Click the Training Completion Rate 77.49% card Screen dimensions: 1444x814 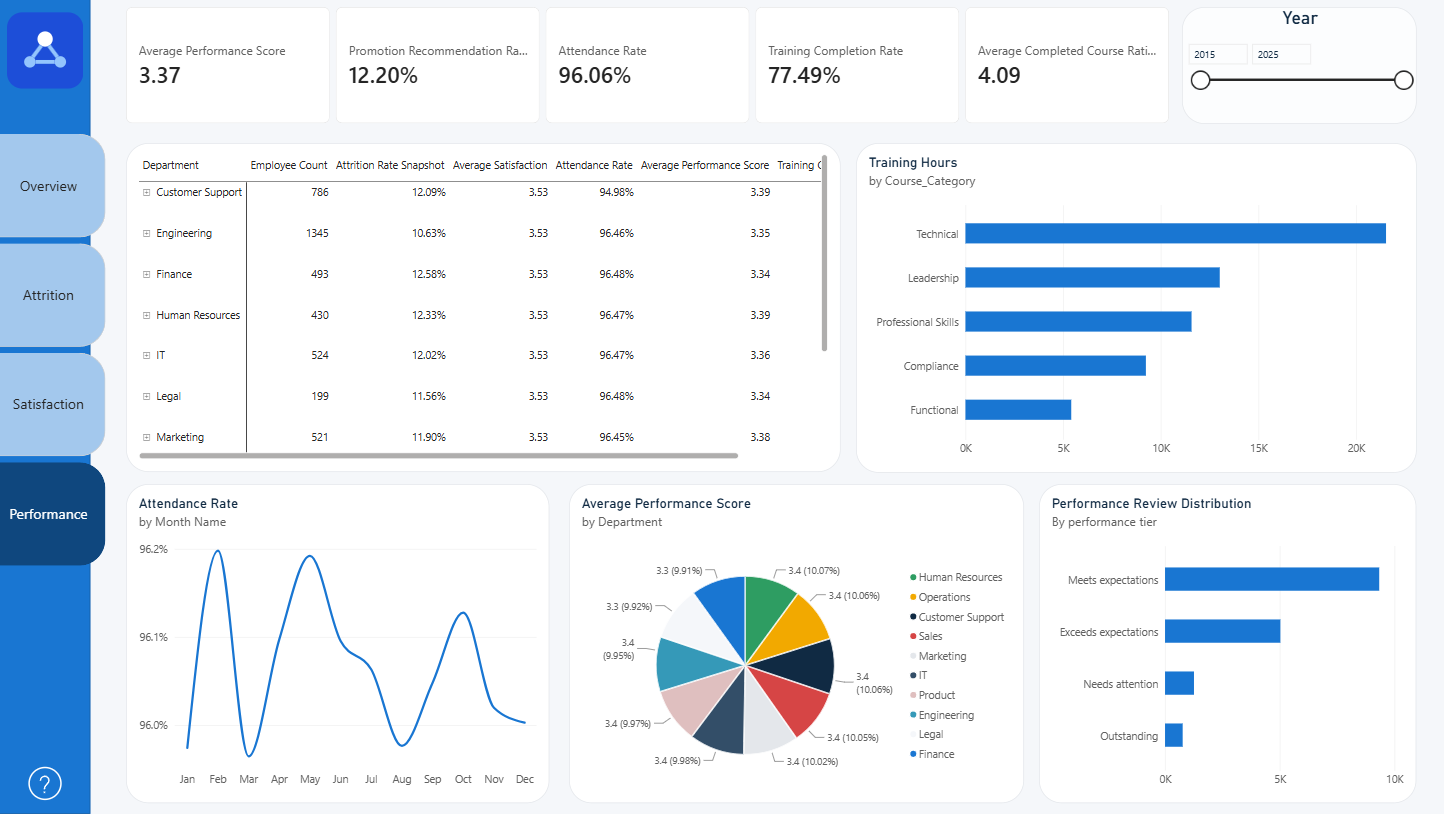tap(857, 65)
